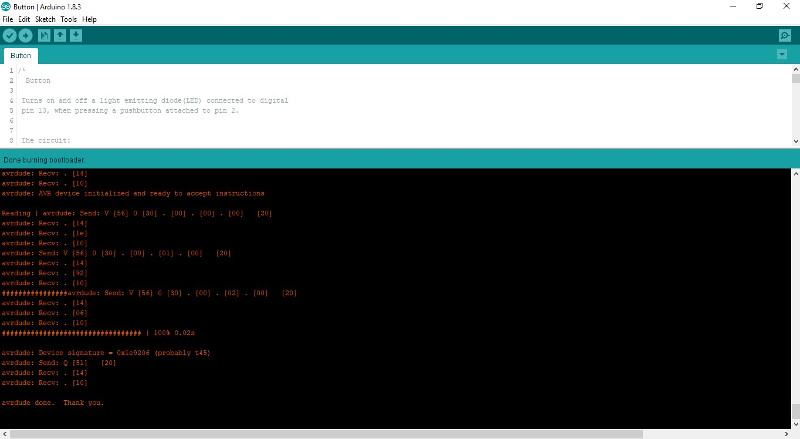Screen dimensions: 800x439
Task: Click the horizontal scrollbar thumb
Action: [x=327, y=434]
